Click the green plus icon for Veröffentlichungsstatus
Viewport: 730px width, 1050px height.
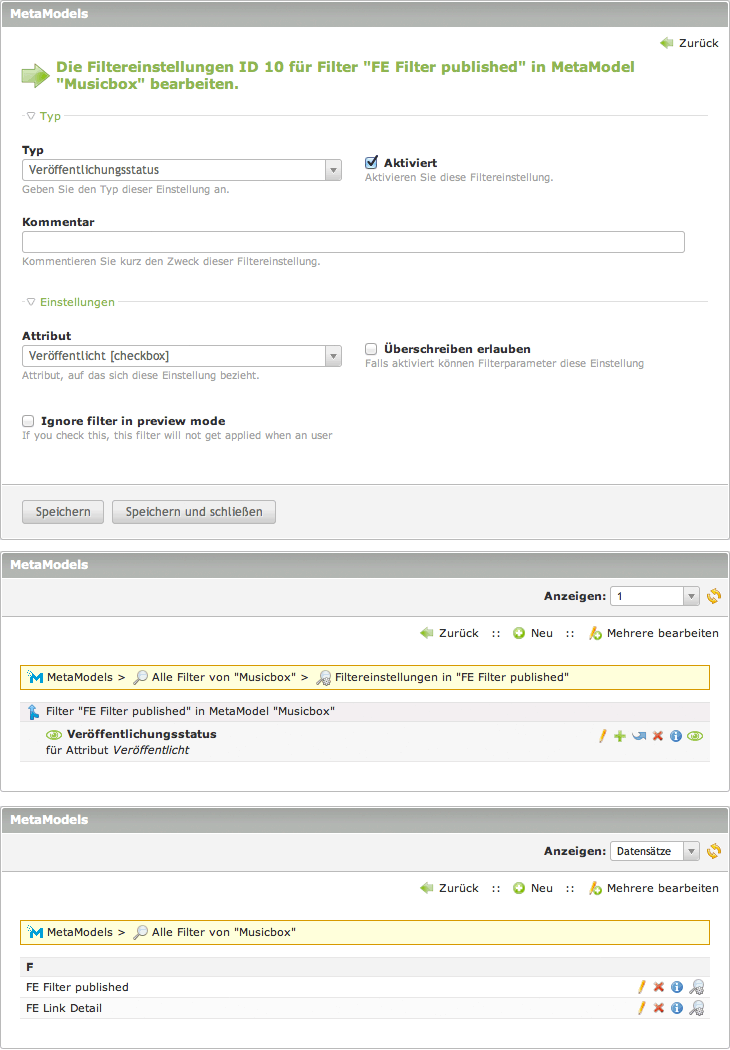click(x=620, y=736)
